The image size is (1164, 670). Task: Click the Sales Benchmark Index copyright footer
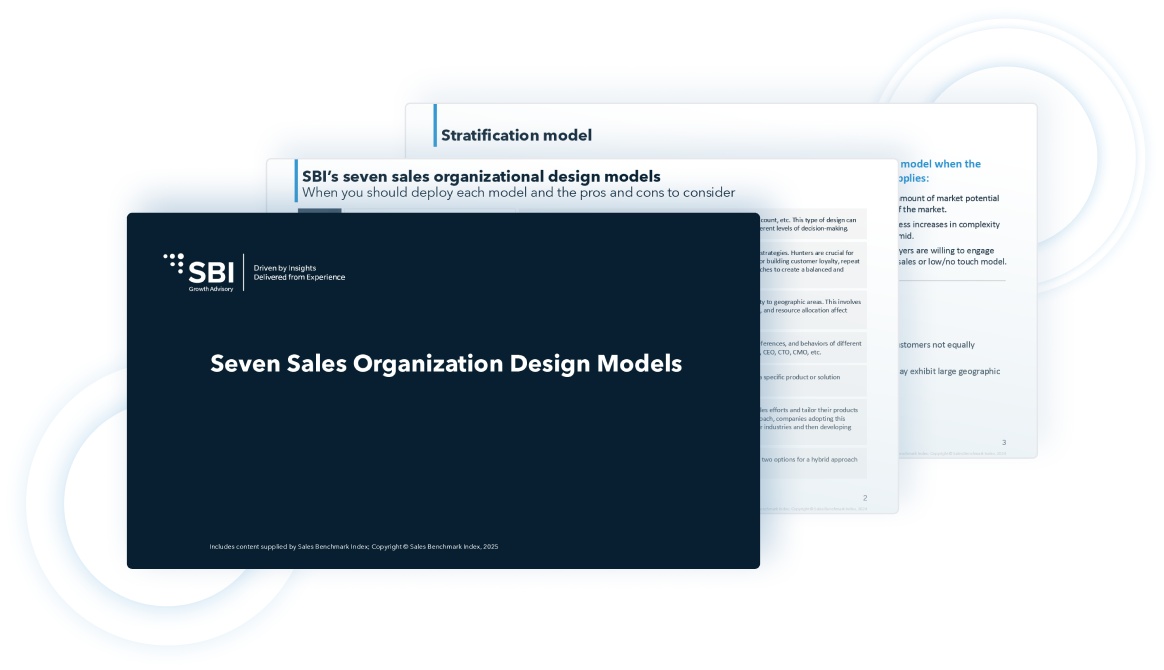[353, 546]
